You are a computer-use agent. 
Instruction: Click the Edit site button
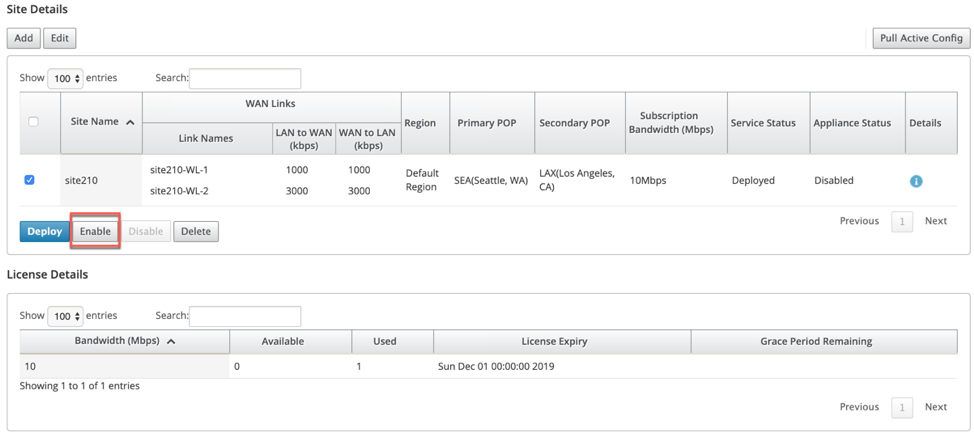(x=60, y=38)
